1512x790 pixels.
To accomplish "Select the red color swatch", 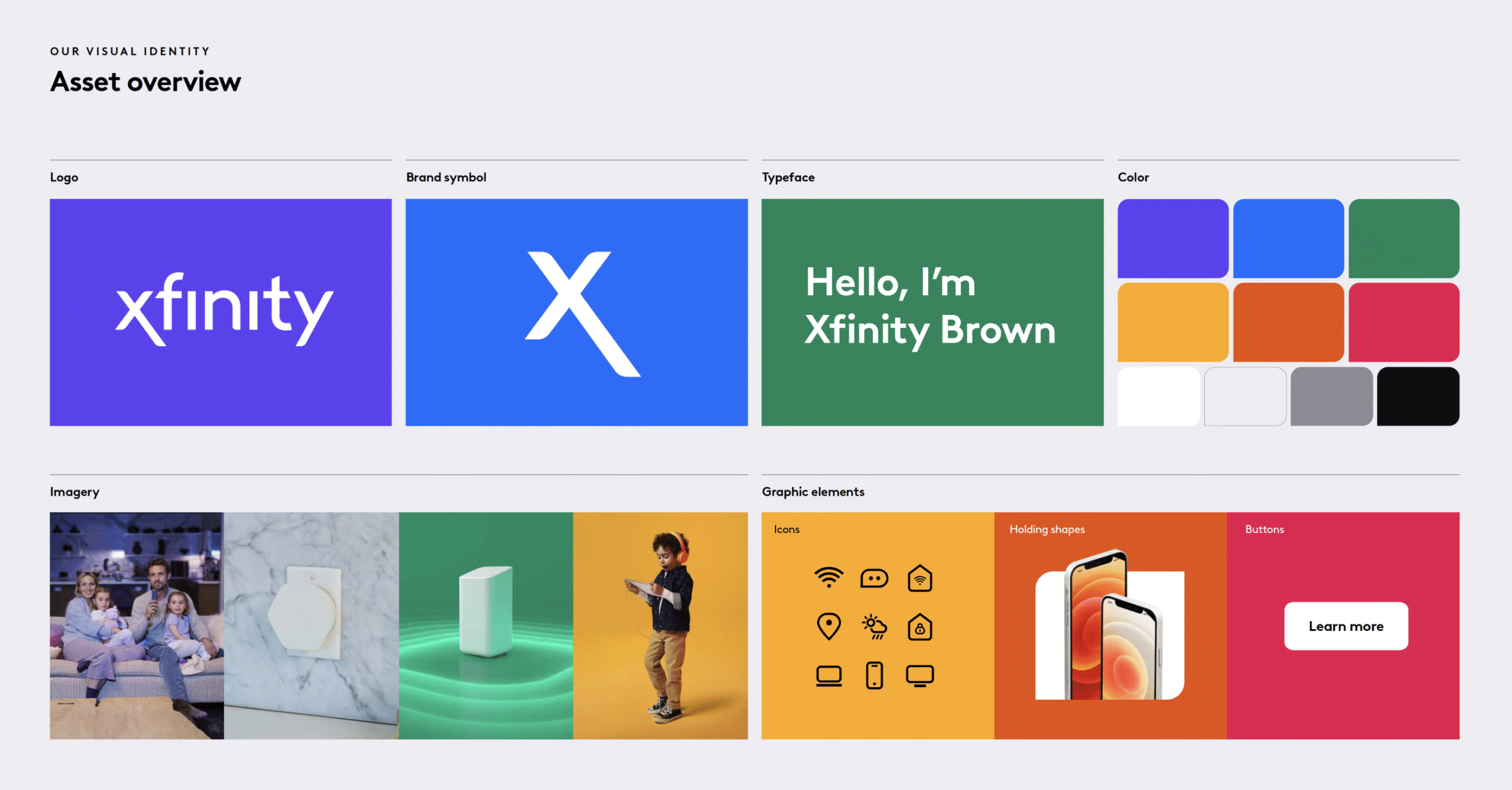I will (1404, 322).
